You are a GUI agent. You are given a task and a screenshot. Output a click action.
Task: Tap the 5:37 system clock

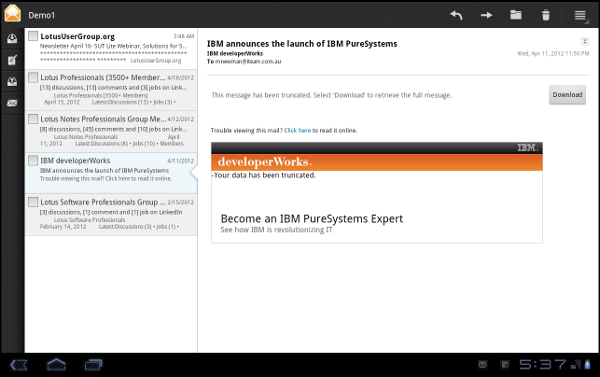(543, 364)
